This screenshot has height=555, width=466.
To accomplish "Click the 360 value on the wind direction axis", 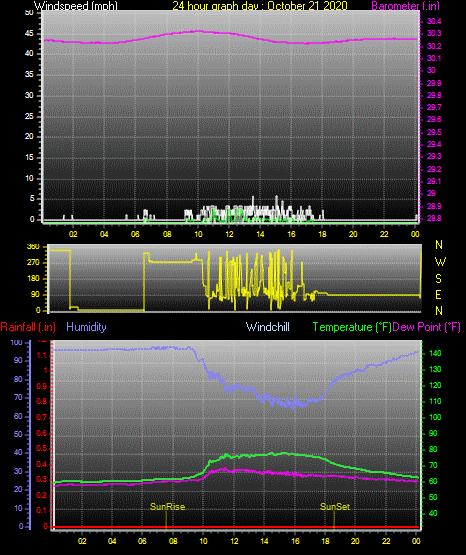I will 34,247.
